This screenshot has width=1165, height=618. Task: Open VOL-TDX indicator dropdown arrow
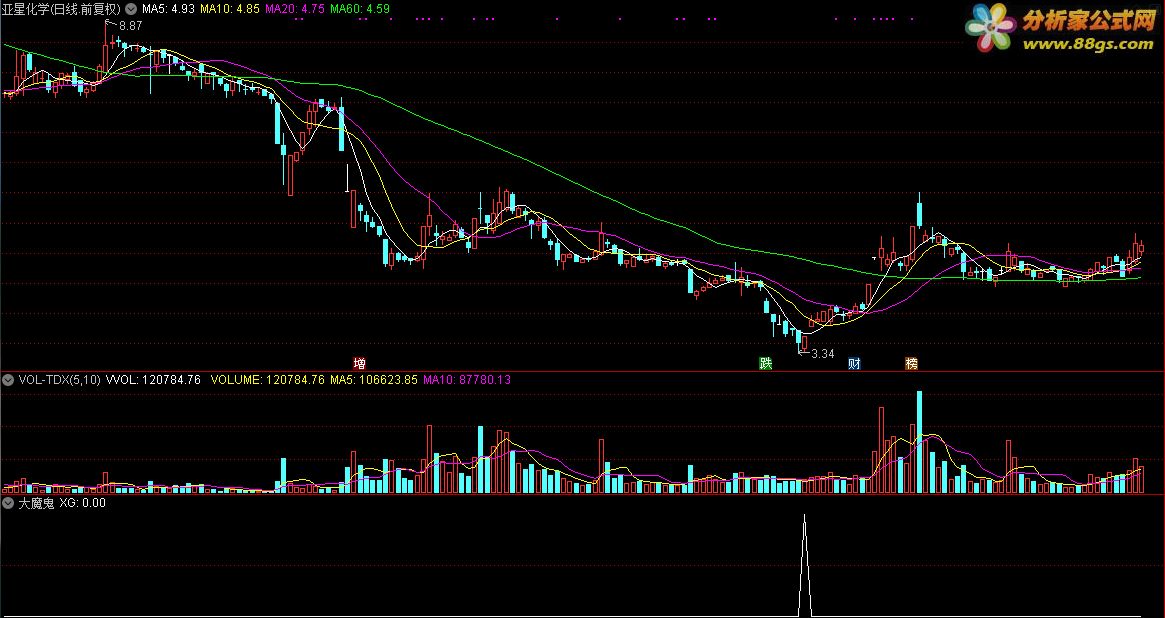pyautogui.click(x=8, y=380)
